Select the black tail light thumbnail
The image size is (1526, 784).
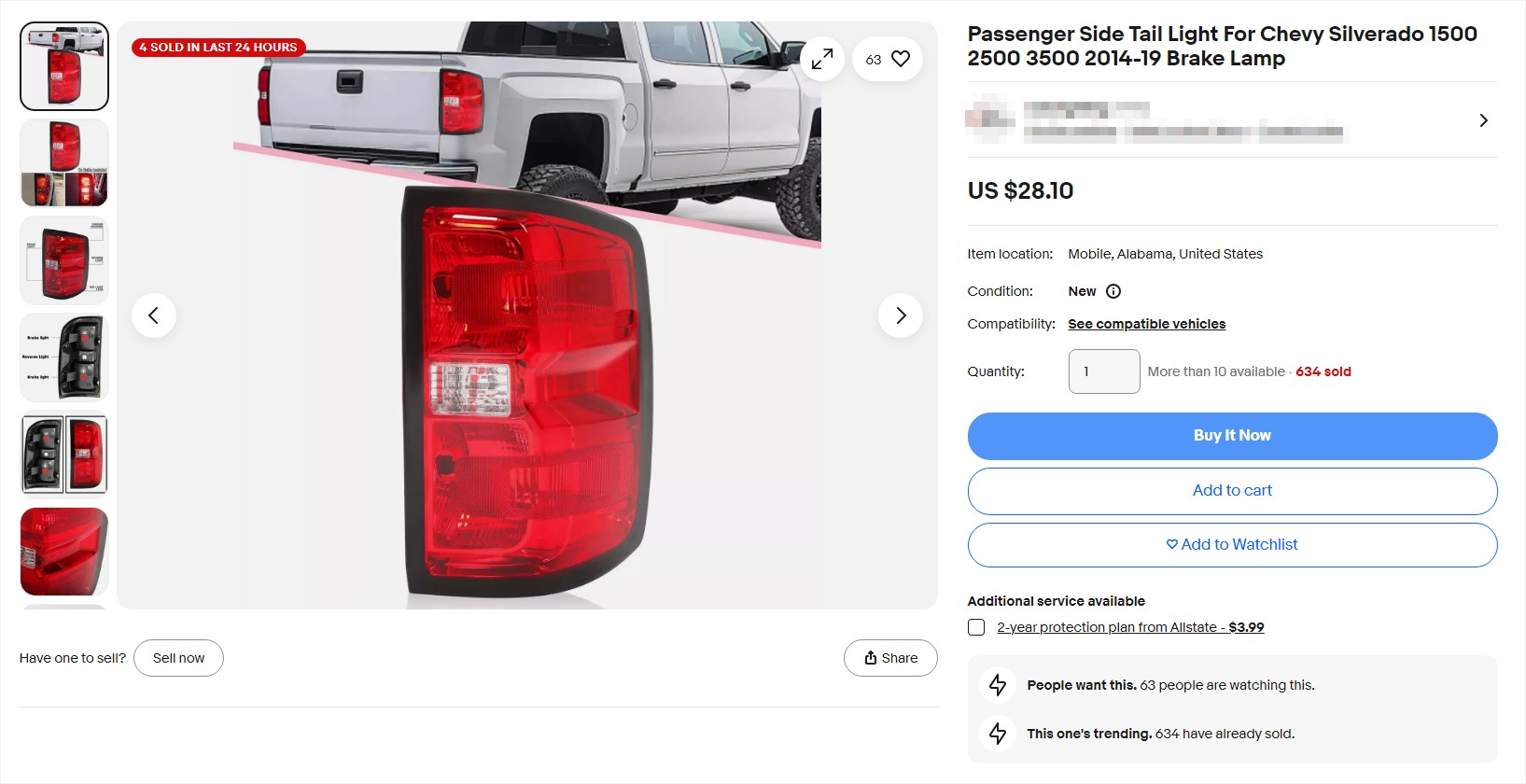click(63, 357)
